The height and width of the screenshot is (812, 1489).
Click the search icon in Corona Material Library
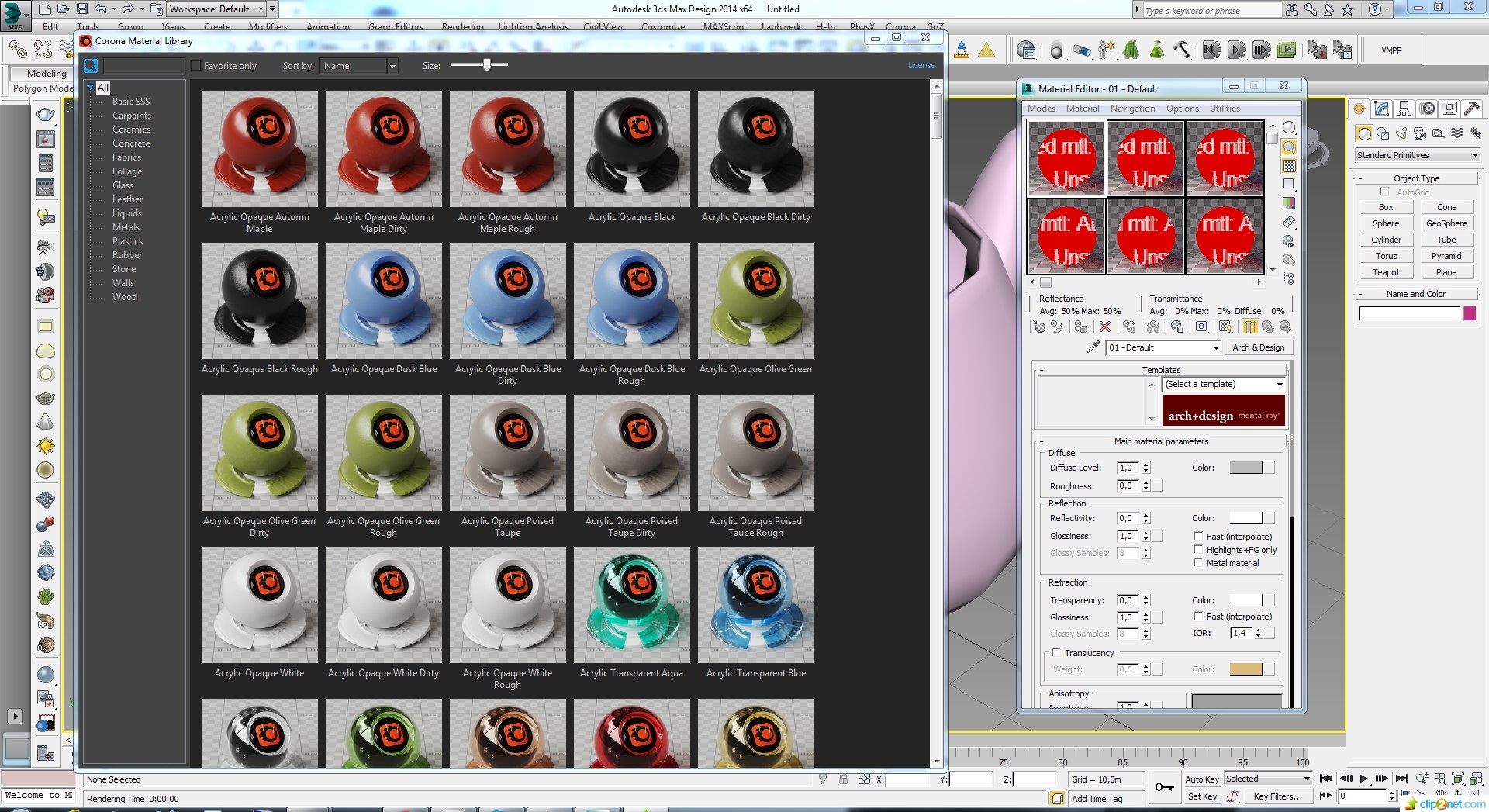(91, 66)
